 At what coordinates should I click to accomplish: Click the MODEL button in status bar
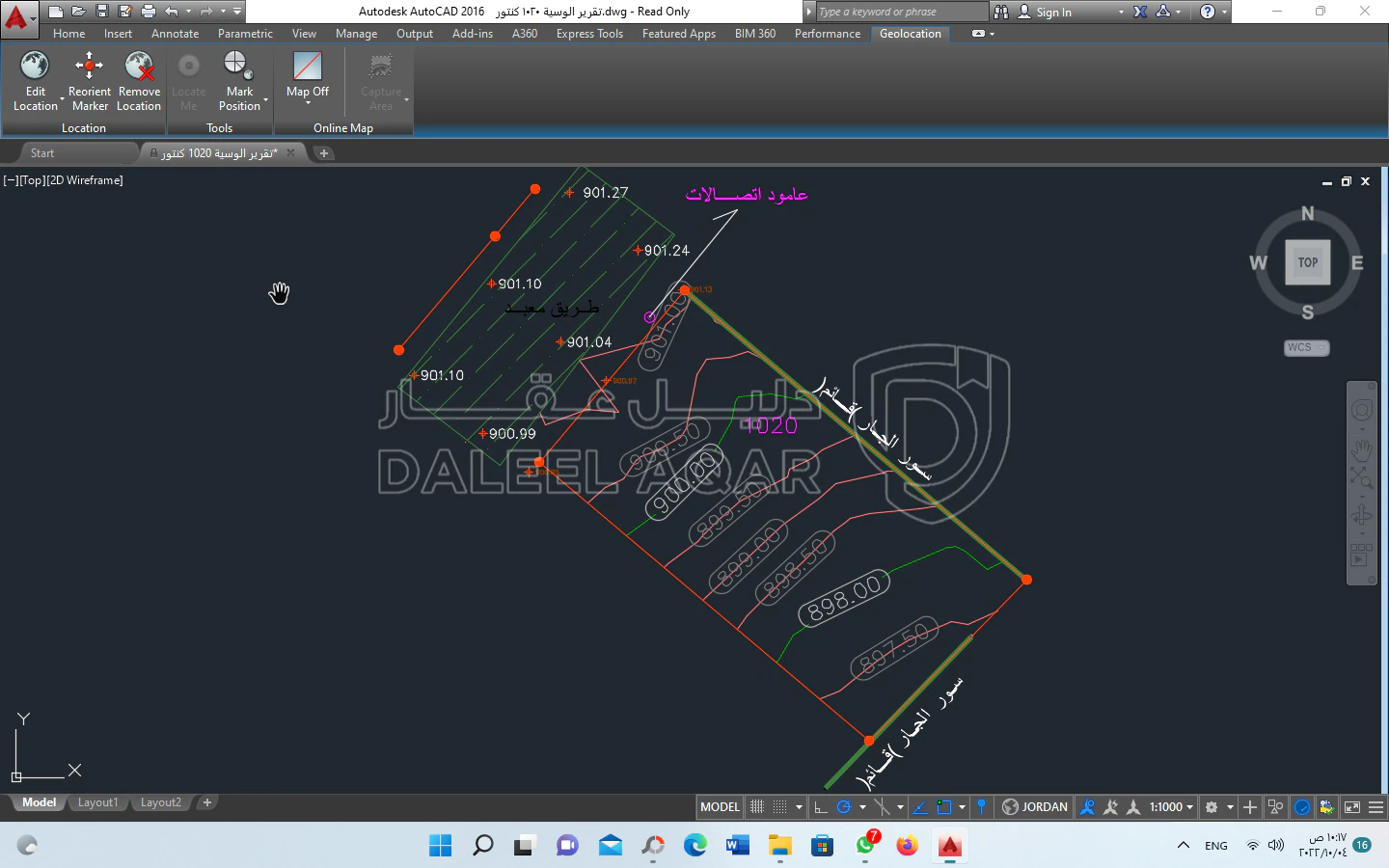pos(720,807)
